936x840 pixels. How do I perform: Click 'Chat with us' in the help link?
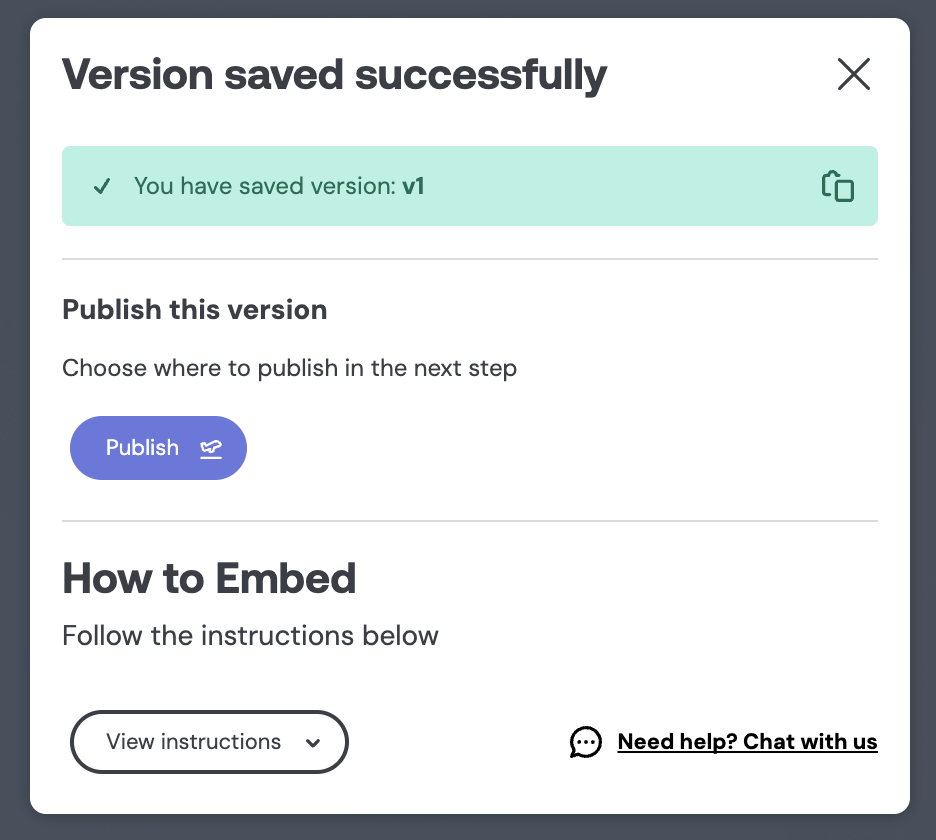[x=810, y=741]
